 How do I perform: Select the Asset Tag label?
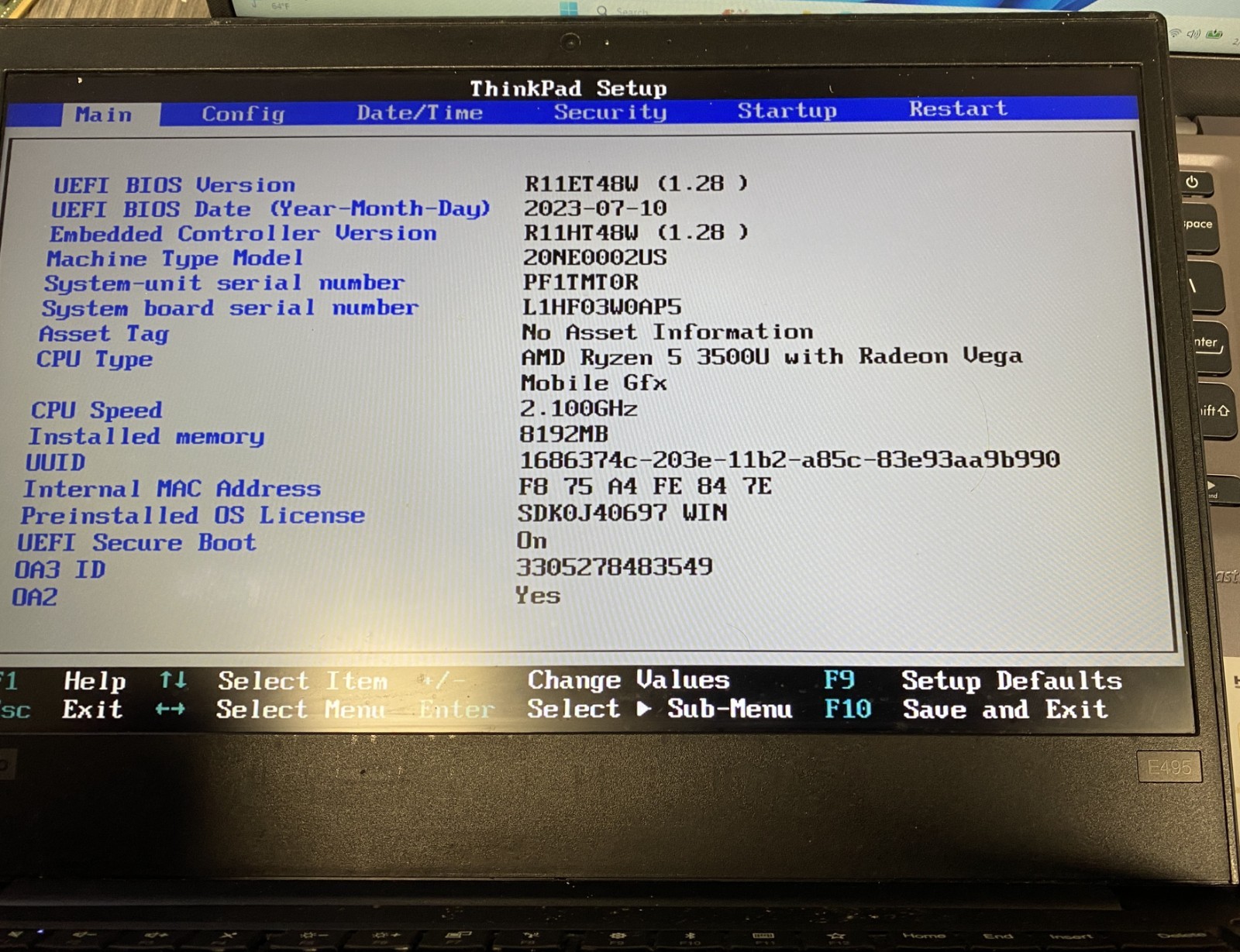tap(104, 335)
